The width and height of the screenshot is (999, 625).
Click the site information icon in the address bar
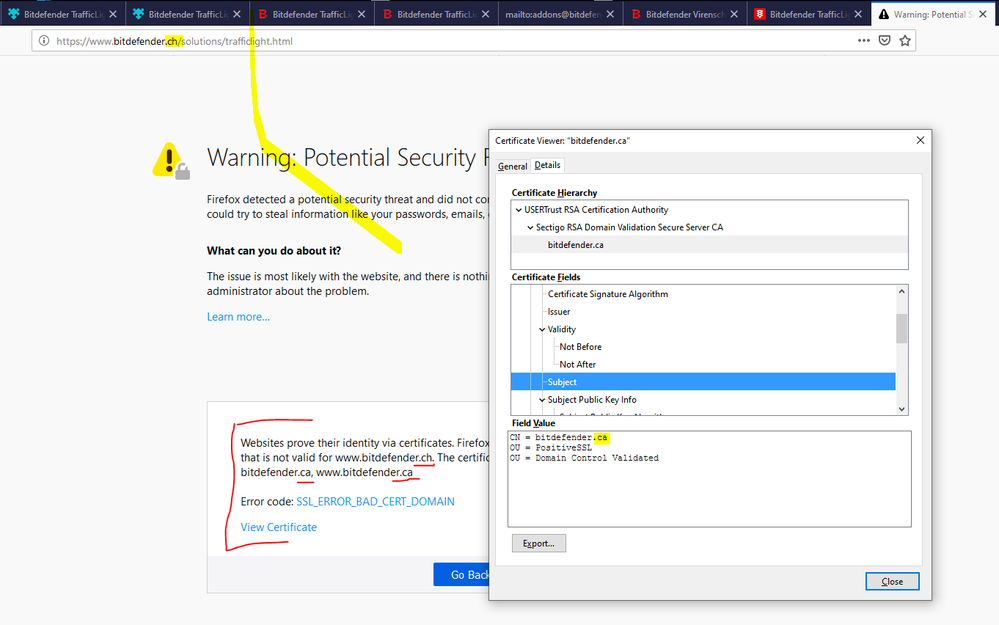coord(43,41)
